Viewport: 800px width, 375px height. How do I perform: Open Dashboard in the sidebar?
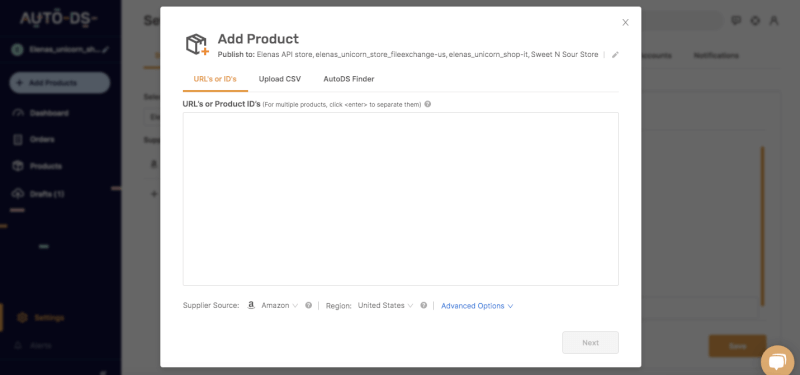coord(49,113)
